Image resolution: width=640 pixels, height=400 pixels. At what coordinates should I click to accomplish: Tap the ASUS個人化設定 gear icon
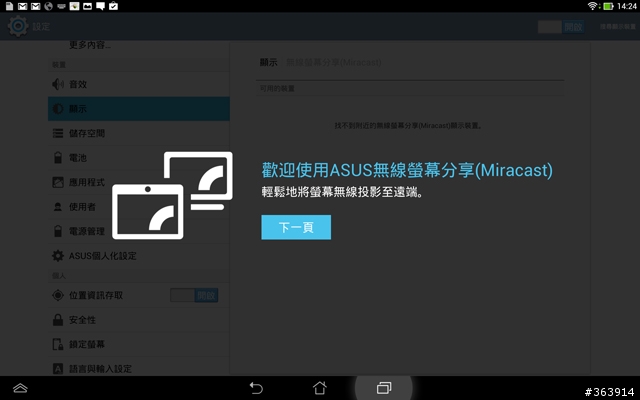coord(58,256)
